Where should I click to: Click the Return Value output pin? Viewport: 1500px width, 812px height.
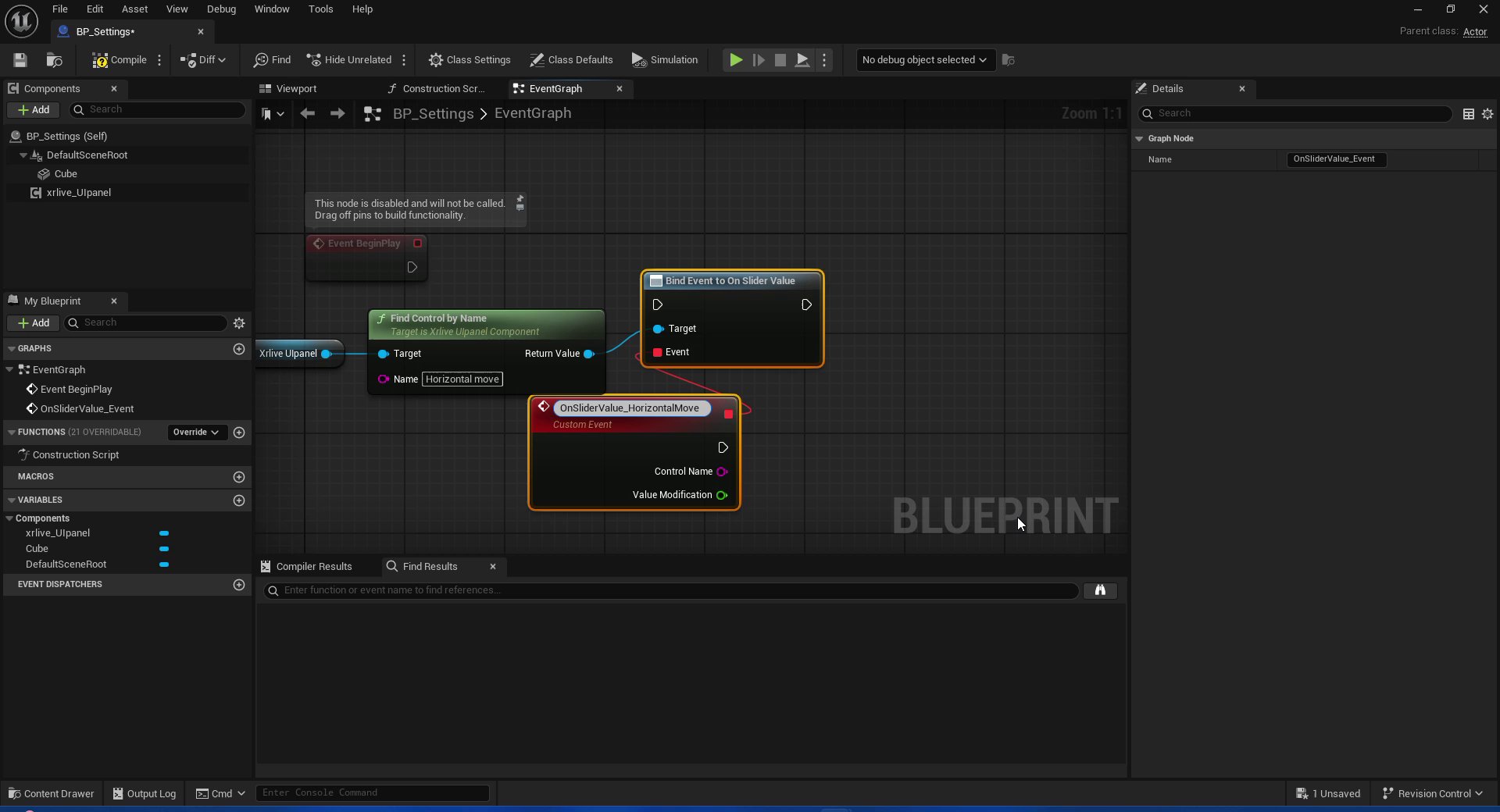pyautogui.click(x=589, y=354)
